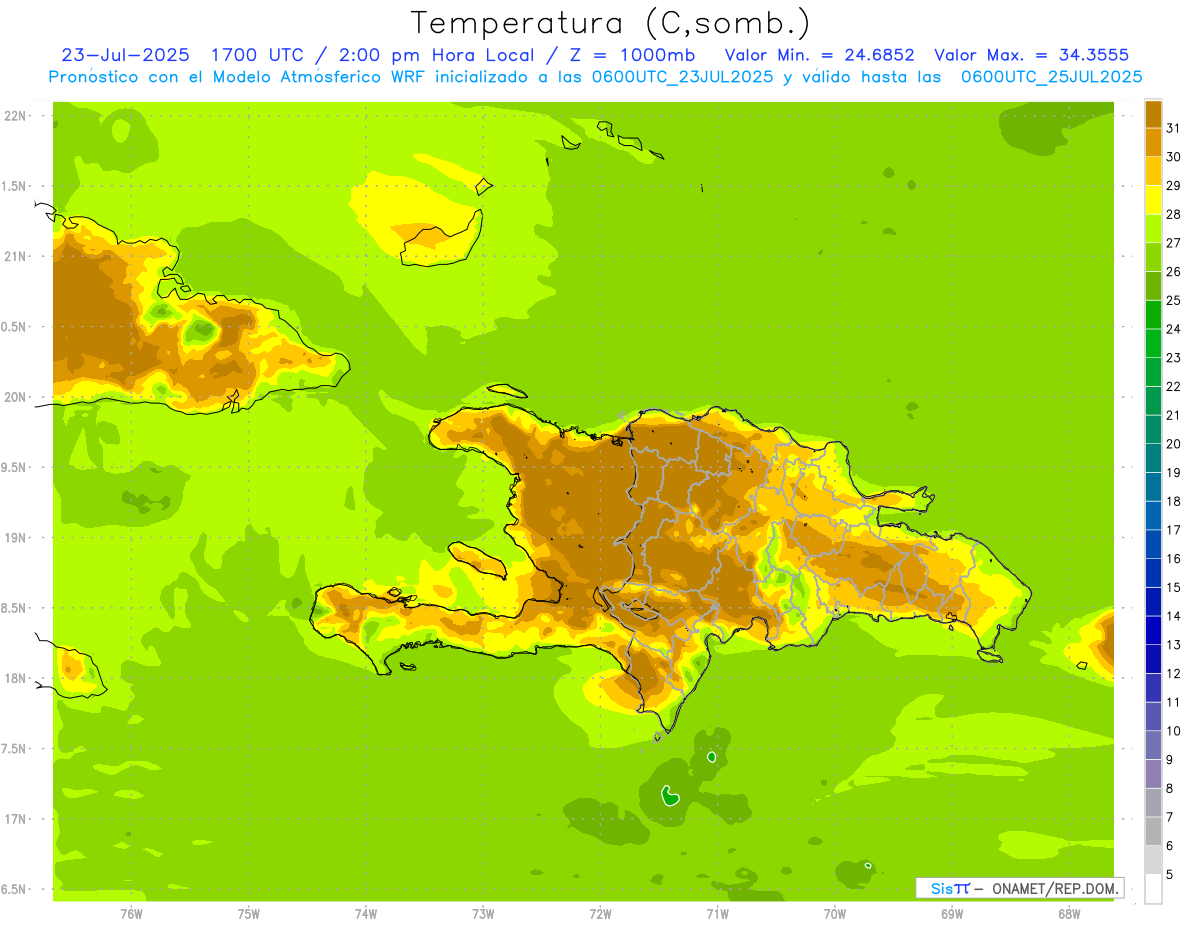This screenshot has height=927, width=1200.
Task: Click the 'Z = 1000mb' level text
Action: click(631, 55)
